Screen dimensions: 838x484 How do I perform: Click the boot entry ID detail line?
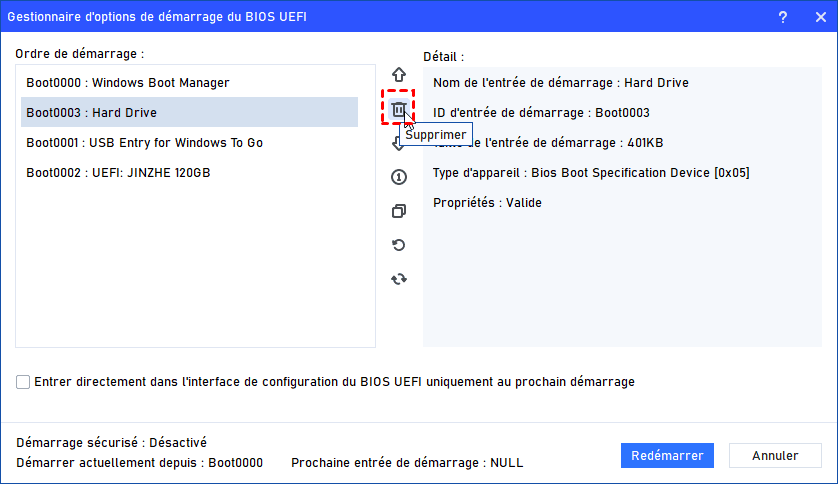[541, 113]
